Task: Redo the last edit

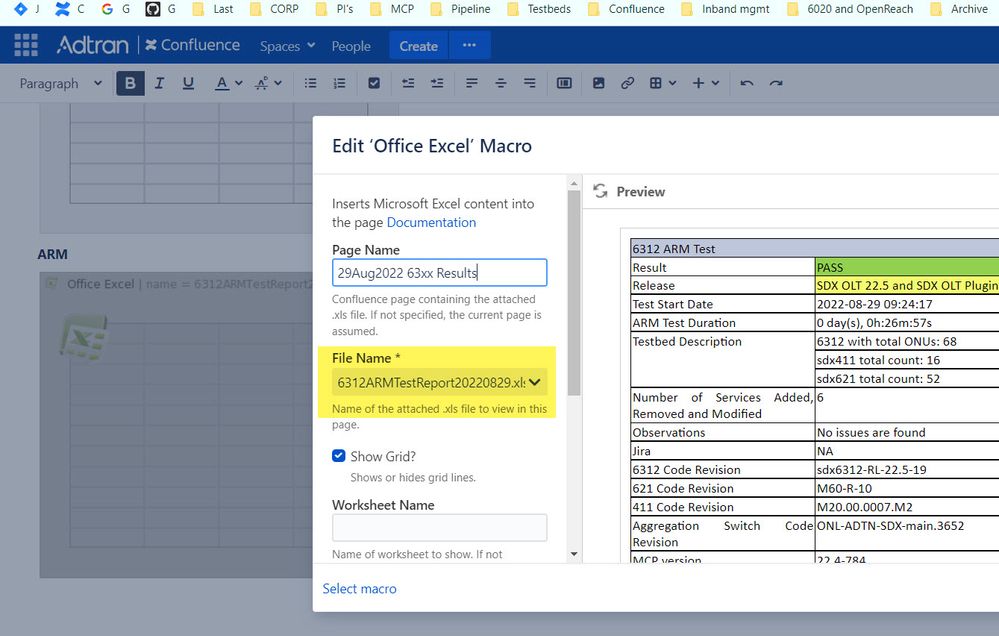Action: coord(775,83)
